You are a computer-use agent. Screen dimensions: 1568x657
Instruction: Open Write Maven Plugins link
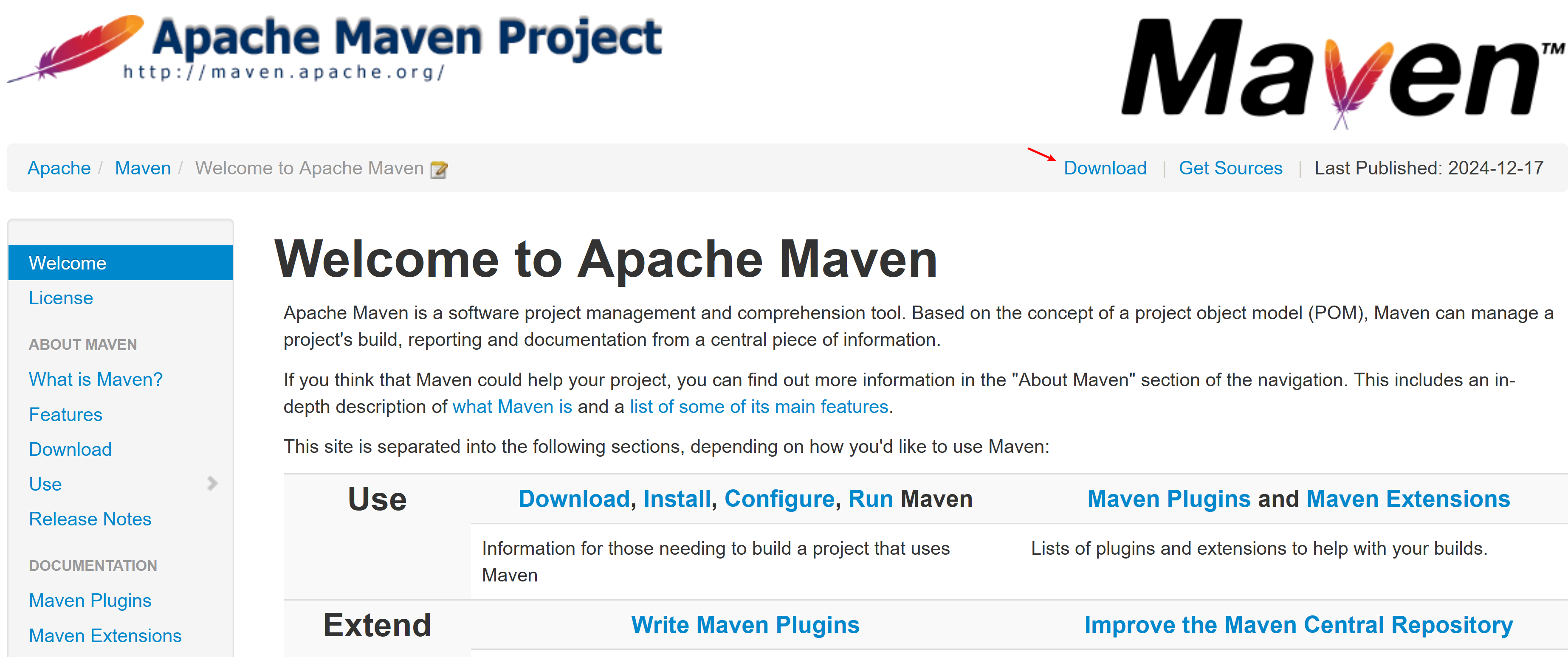point(745,625)
